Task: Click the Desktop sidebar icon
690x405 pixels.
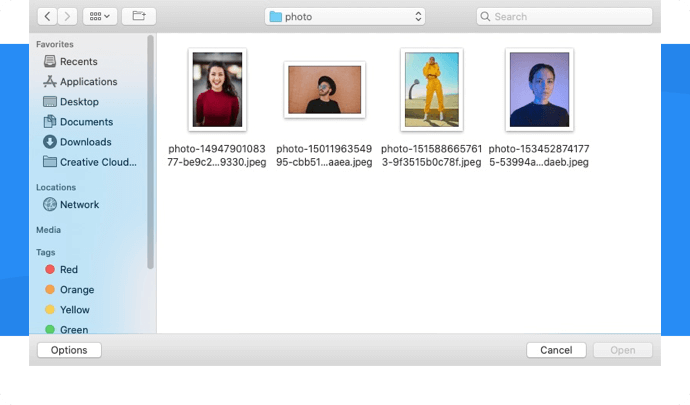Action: coord(50,102)
